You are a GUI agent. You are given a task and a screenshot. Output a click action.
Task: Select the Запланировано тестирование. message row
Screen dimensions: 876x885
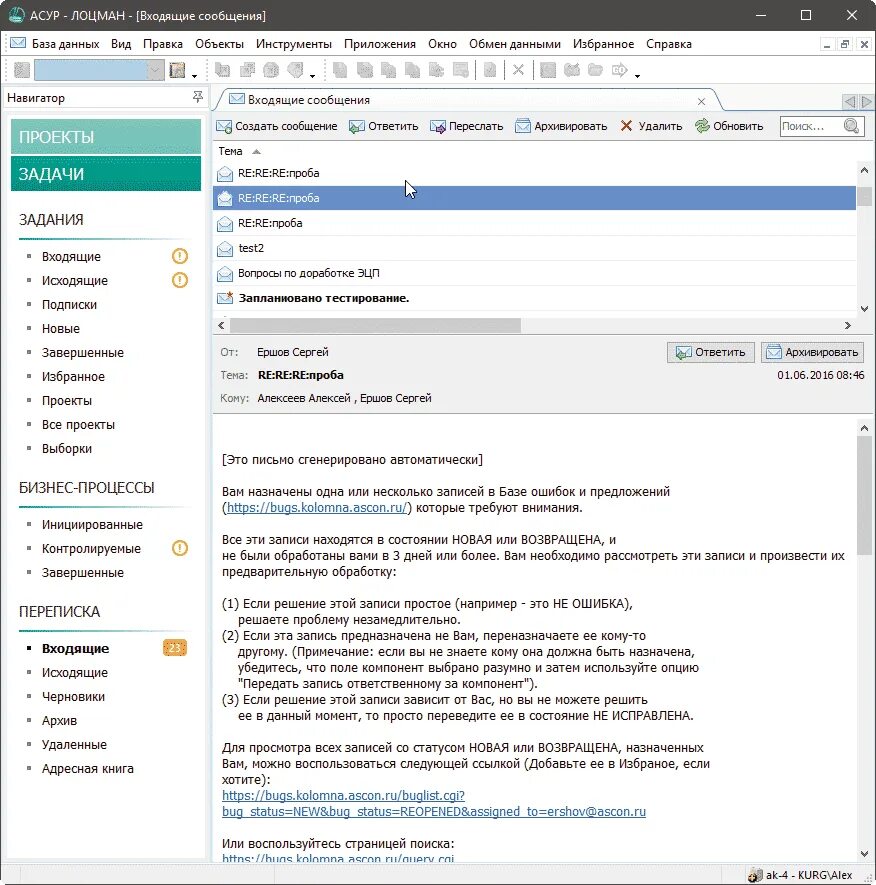[x=535, y=298]
